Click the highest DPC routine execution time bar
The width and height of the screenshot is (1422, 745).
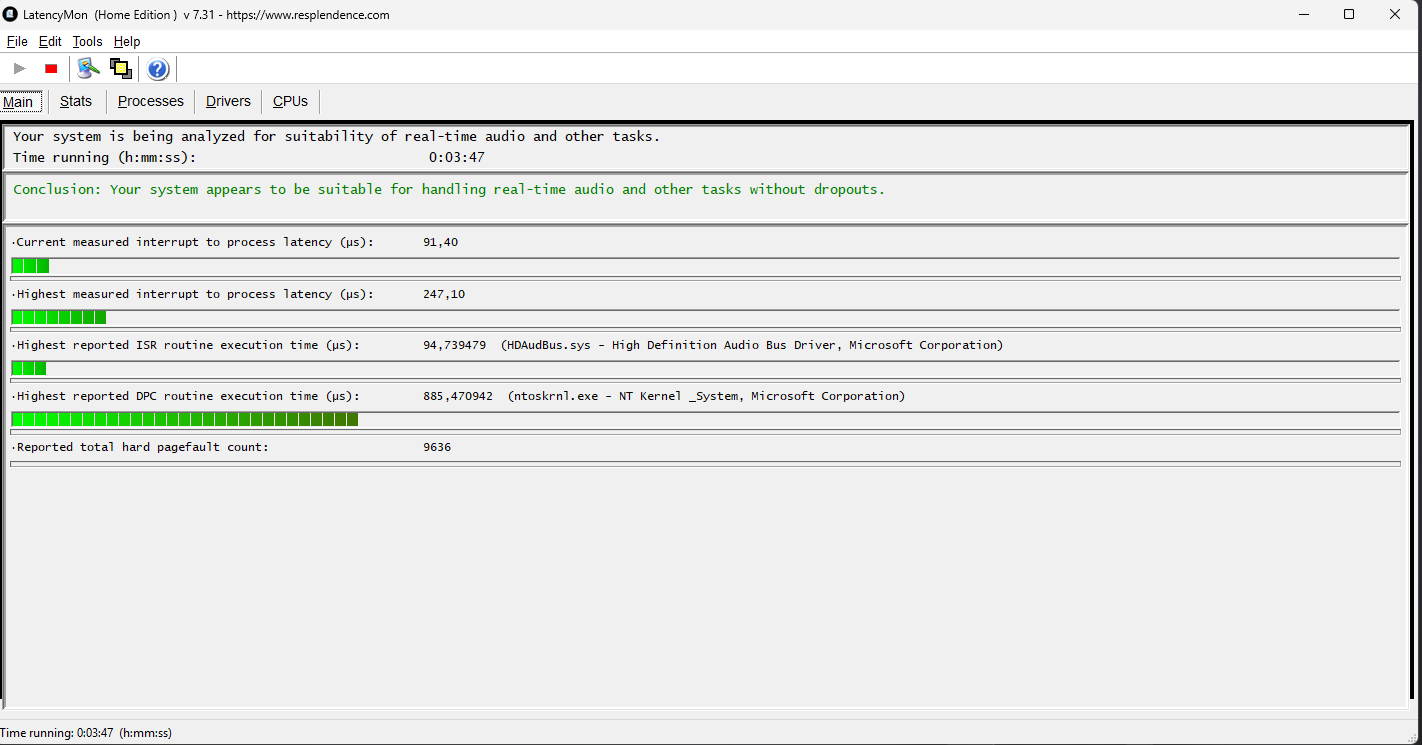coord(185,419)
